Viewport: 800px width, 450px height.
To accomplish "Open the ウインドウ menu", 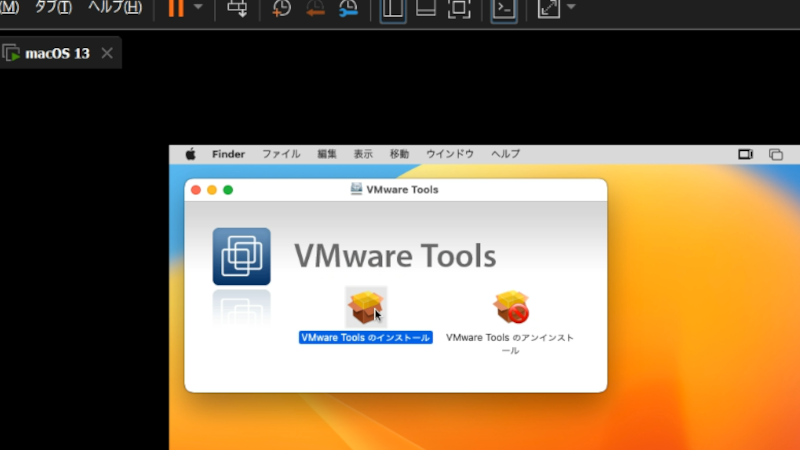I will 450,154.
